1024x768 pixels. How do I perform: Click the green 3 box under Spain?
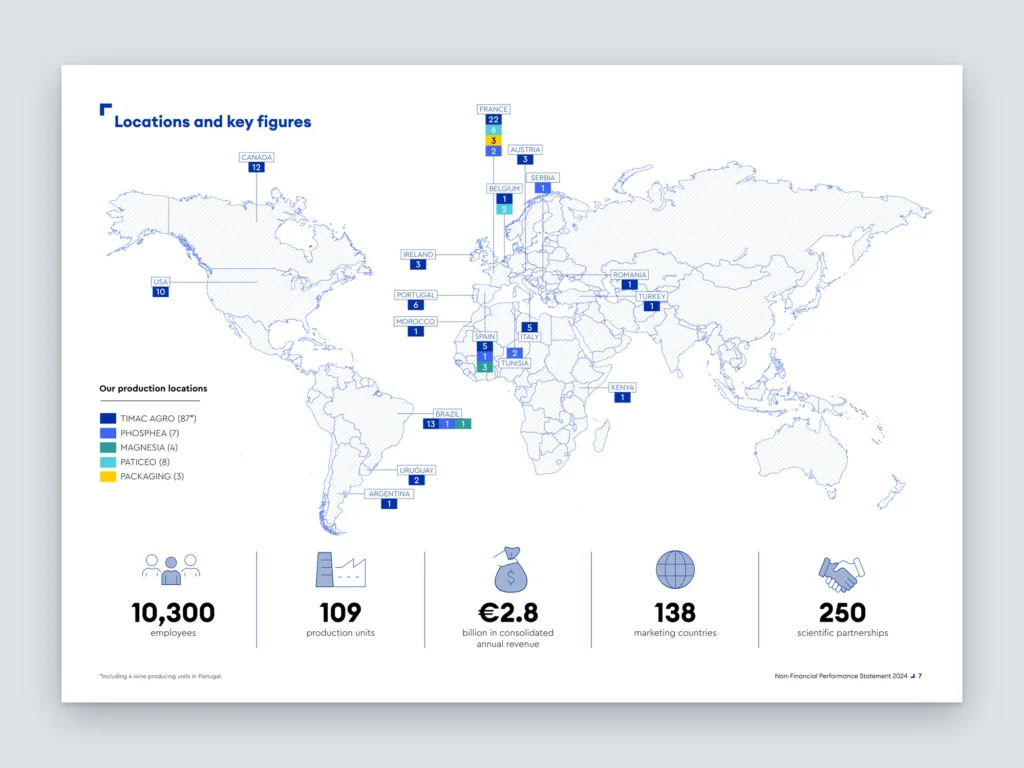[485, 368]
